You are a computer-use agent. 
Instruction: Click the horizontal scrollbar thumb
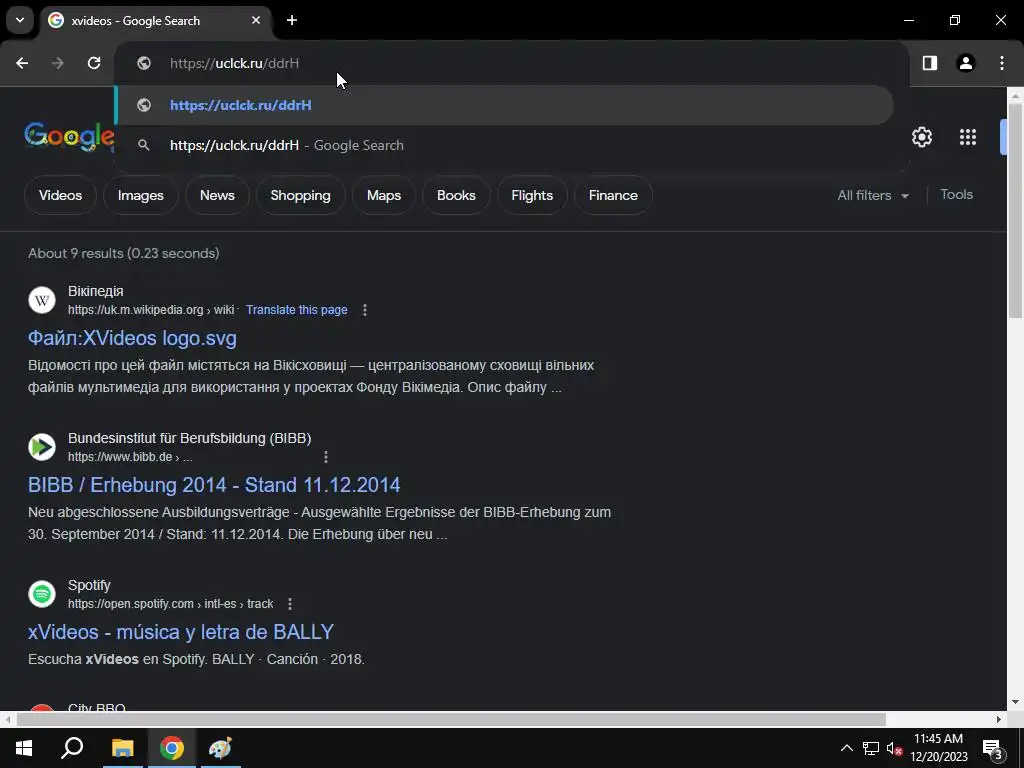click(451, 720)
